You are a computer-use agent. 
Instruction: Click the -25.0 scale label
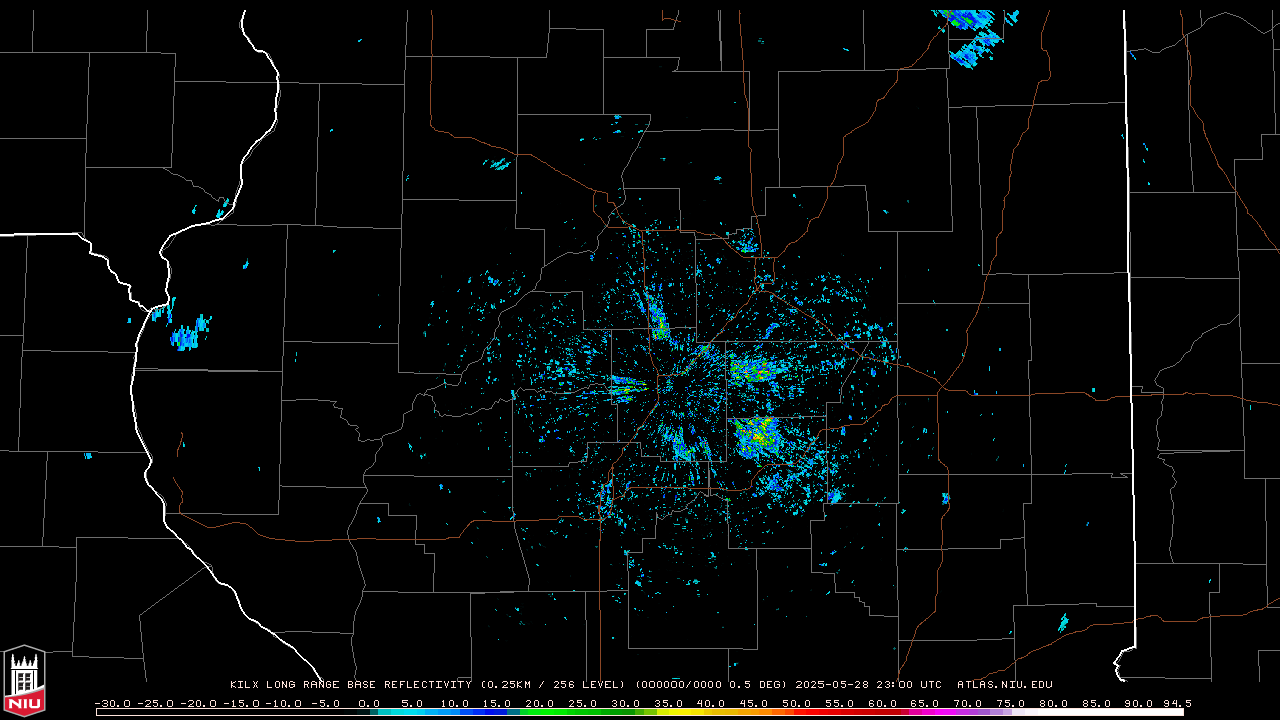pos(155,704)
